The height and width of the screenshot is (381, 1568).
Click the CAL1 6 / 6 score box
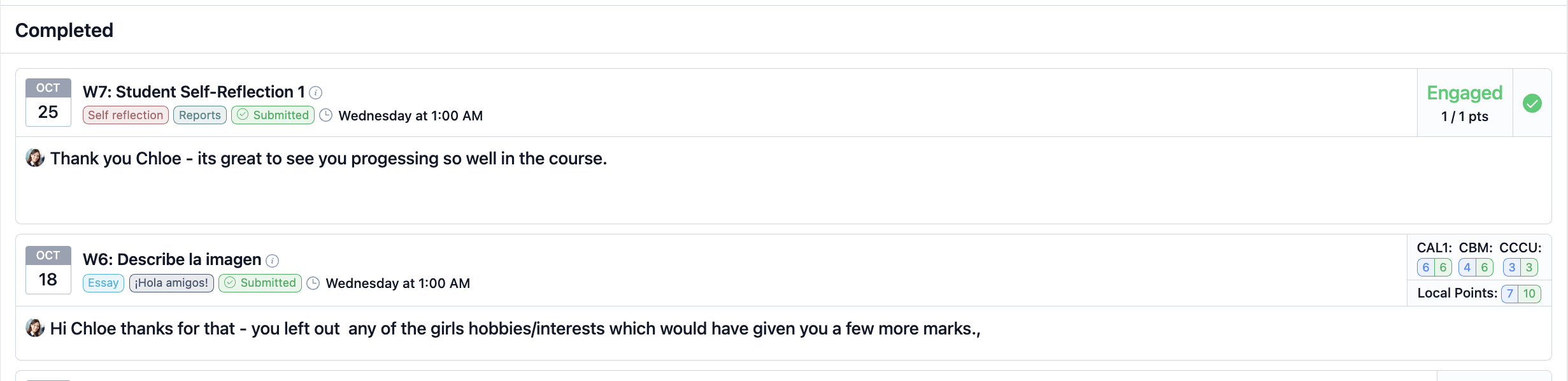point(1434,268)
